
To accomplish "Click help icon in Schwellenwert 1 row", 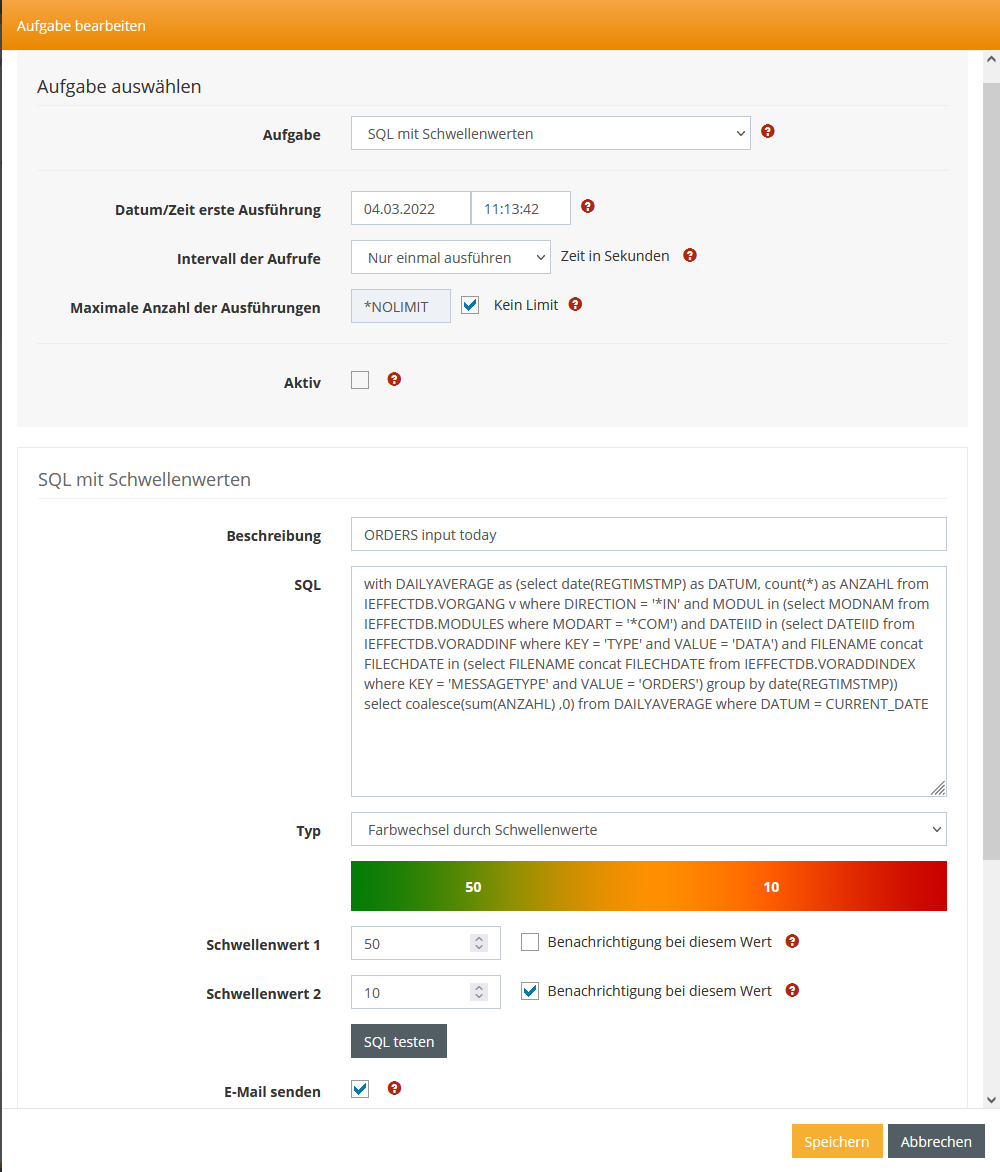I will [793, 941].
